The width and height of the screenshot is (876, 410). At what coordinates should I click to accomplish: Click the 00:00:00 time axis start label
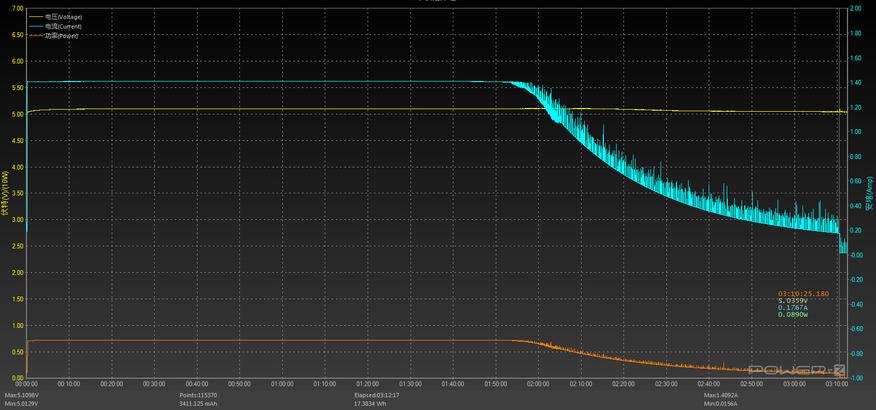(27, 384)
